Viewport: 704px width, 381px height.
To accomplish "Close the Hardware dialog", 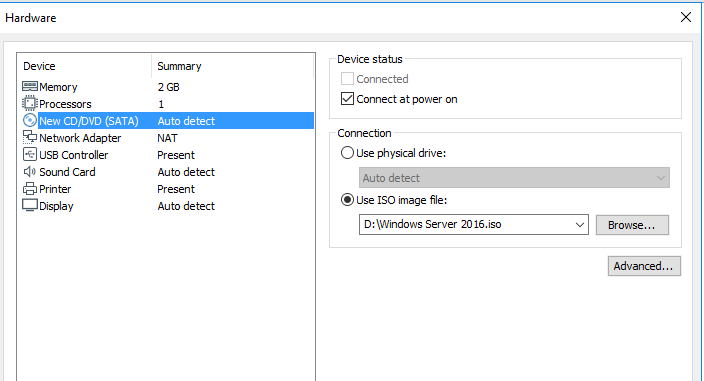I will pos(686,18).
